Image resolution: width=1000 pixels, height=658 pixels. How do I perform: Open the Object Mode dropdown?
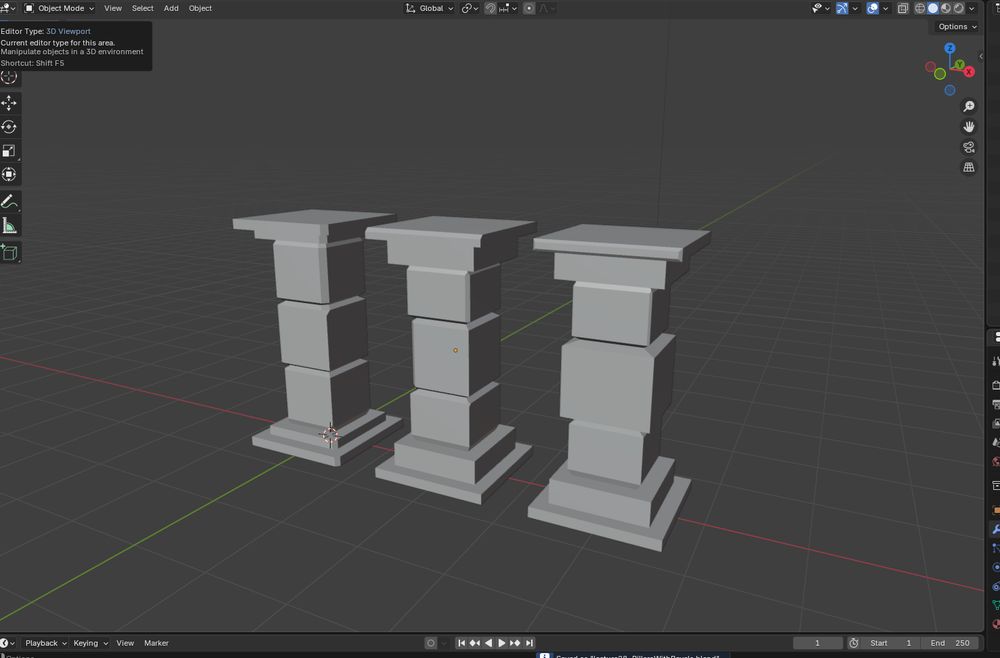60,8
